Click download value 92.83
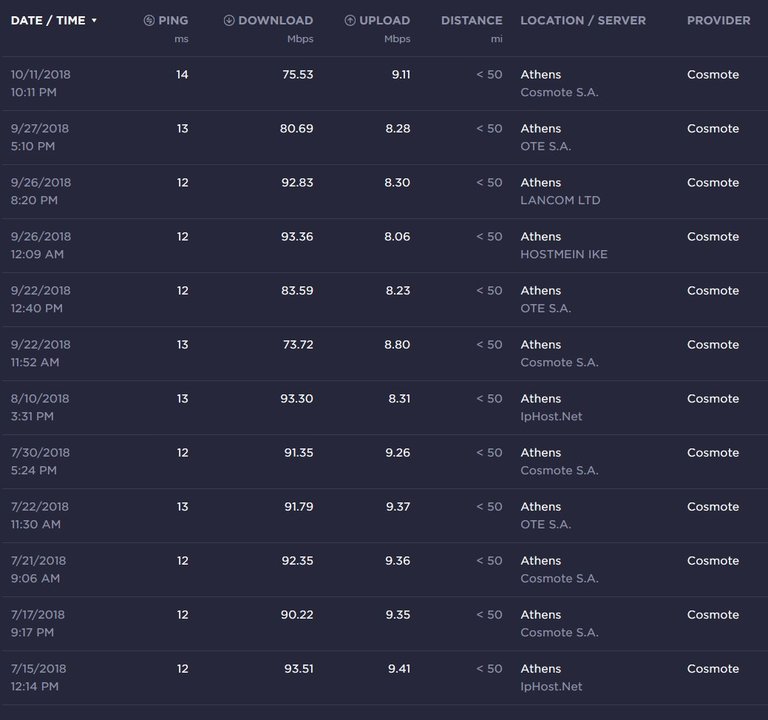This screenshot has width=768, height=720. (297, 182)
